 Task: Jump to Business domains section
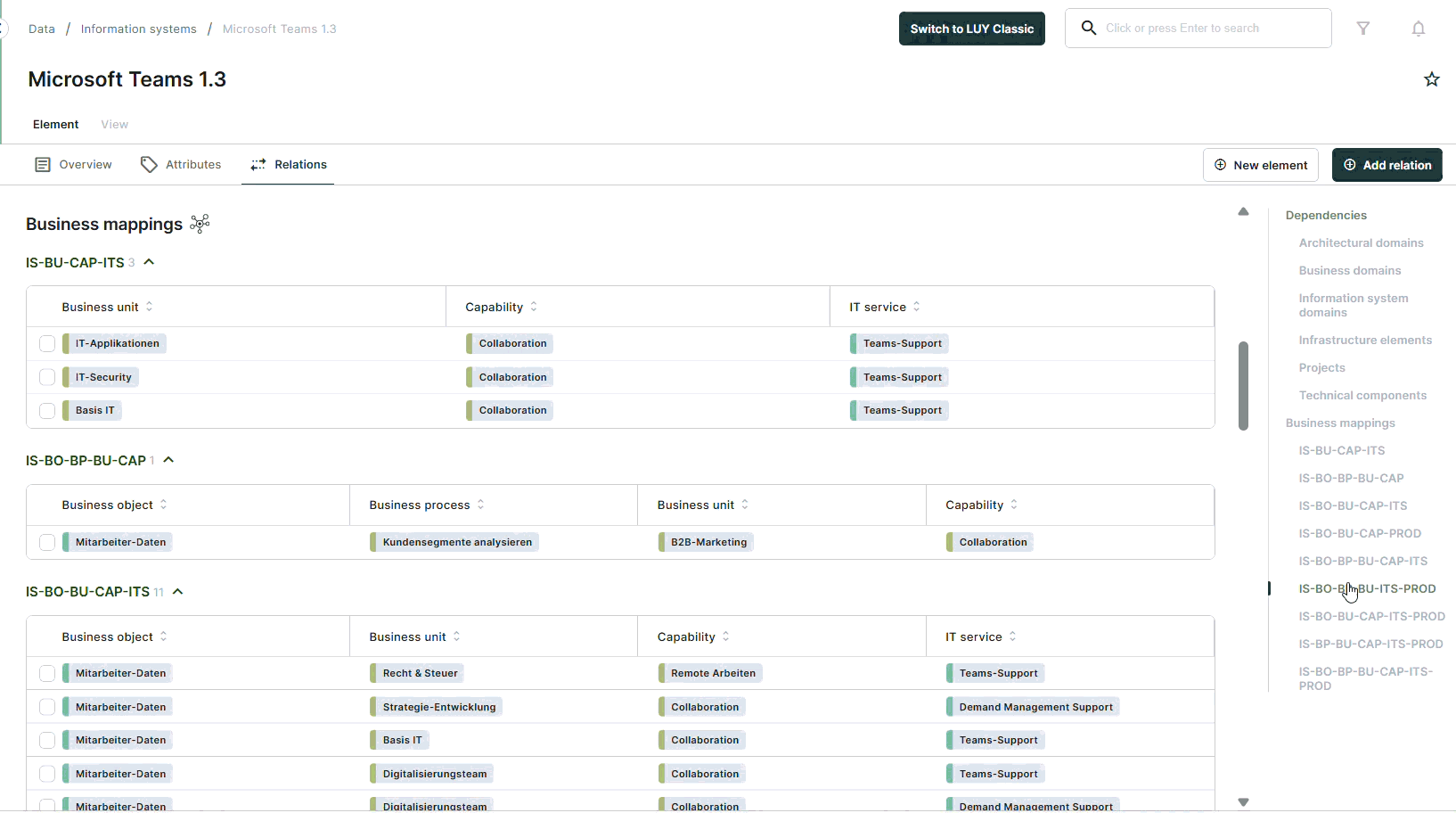pos(1350,270)
